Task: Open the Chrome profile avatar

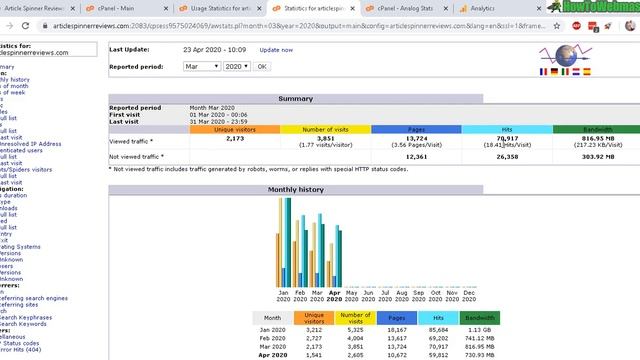Action: click(630, 26)
